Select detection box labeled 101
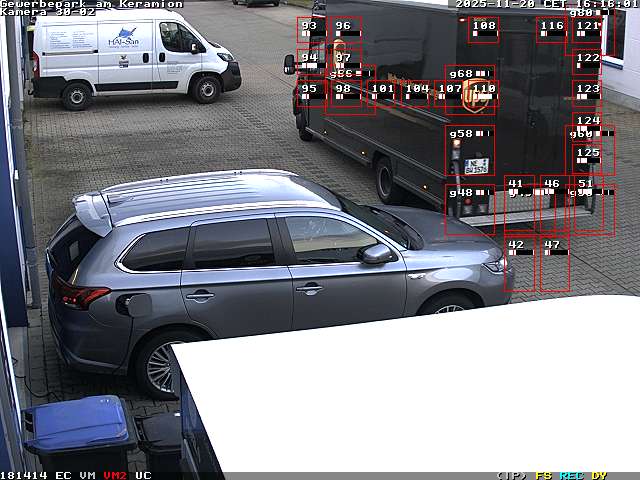Image resolution: width=640 pixels, height=480 pixels. tap(382, 94)
